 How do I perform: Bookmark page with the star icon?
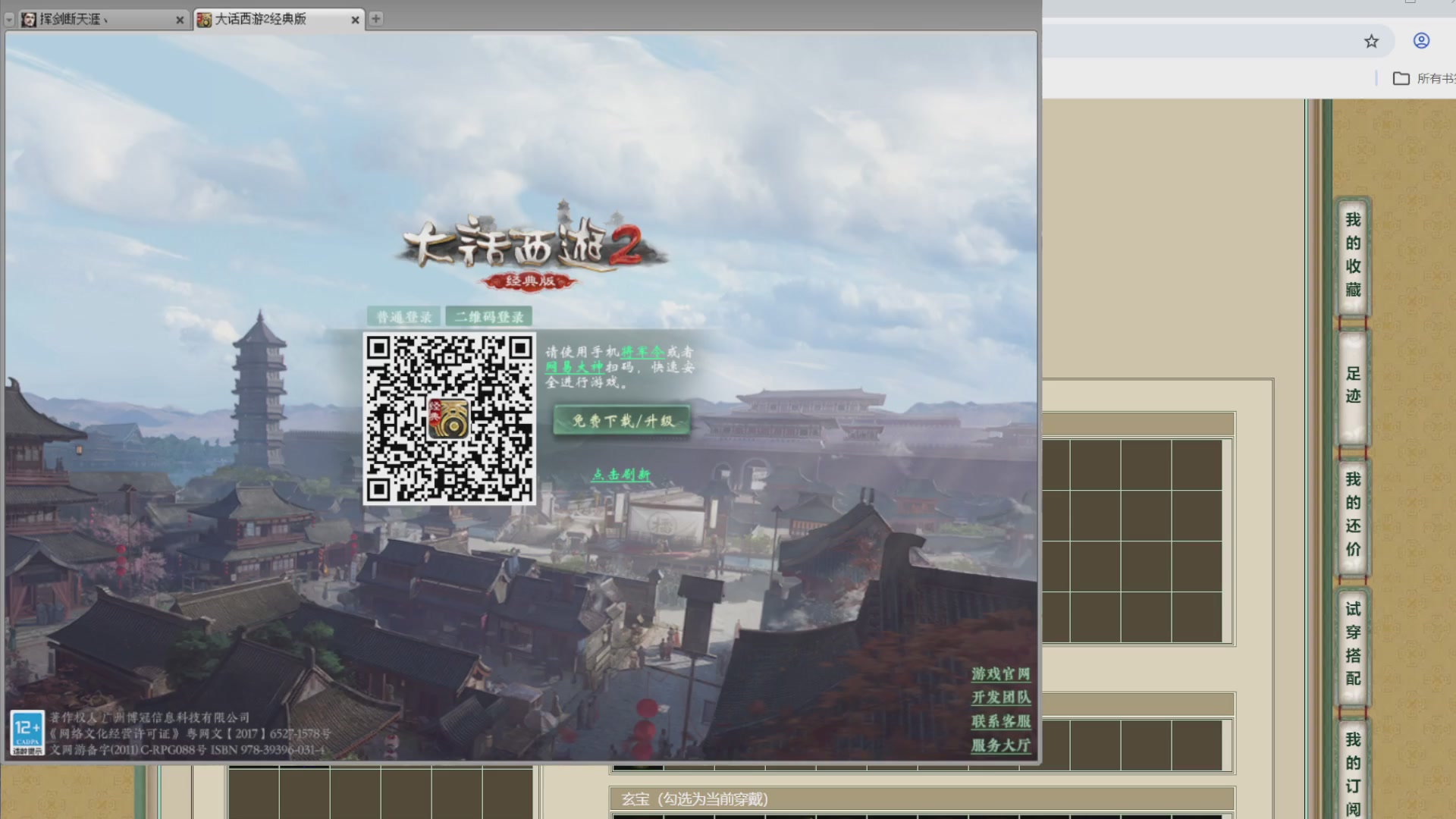1371,42
